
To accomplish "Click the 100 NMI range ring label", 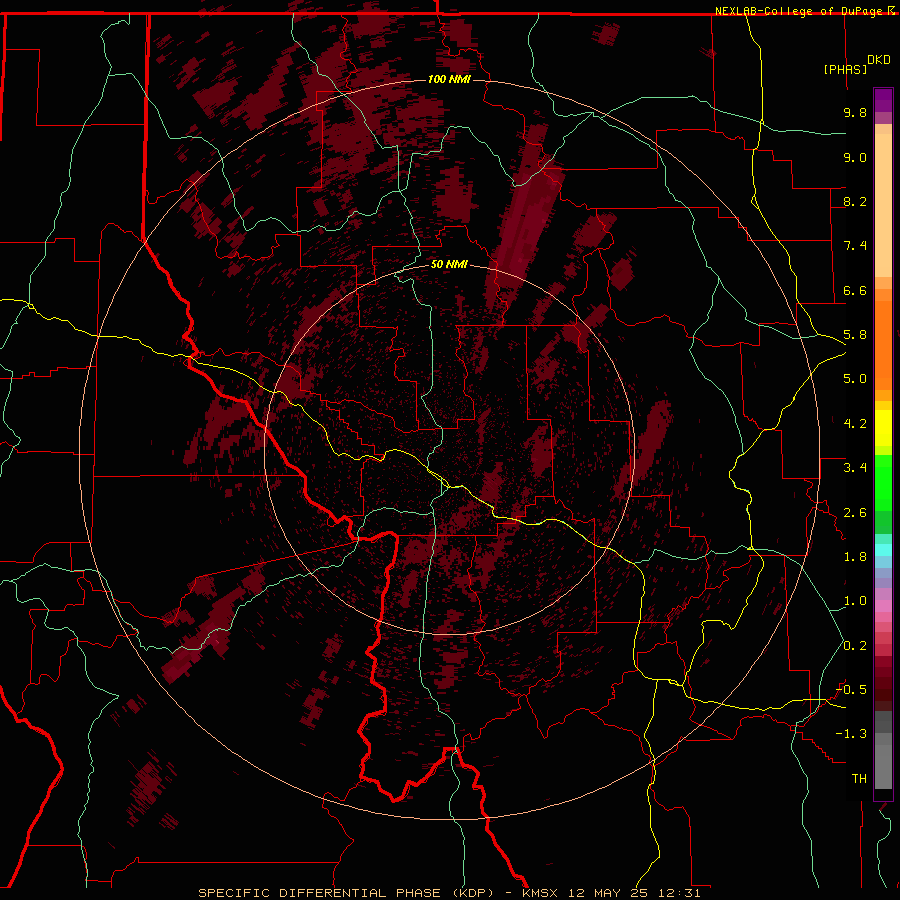I will tap(449, 79).
